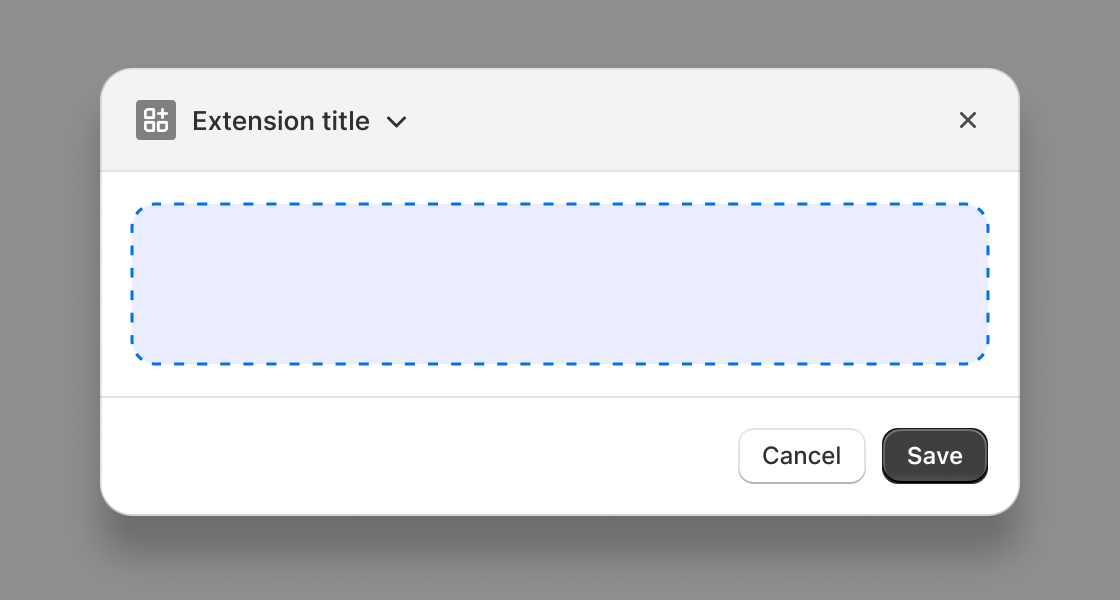The width and height of the screenshot is (1120, 600).
Task: Save the extension changes
Action: pos(934,455)
